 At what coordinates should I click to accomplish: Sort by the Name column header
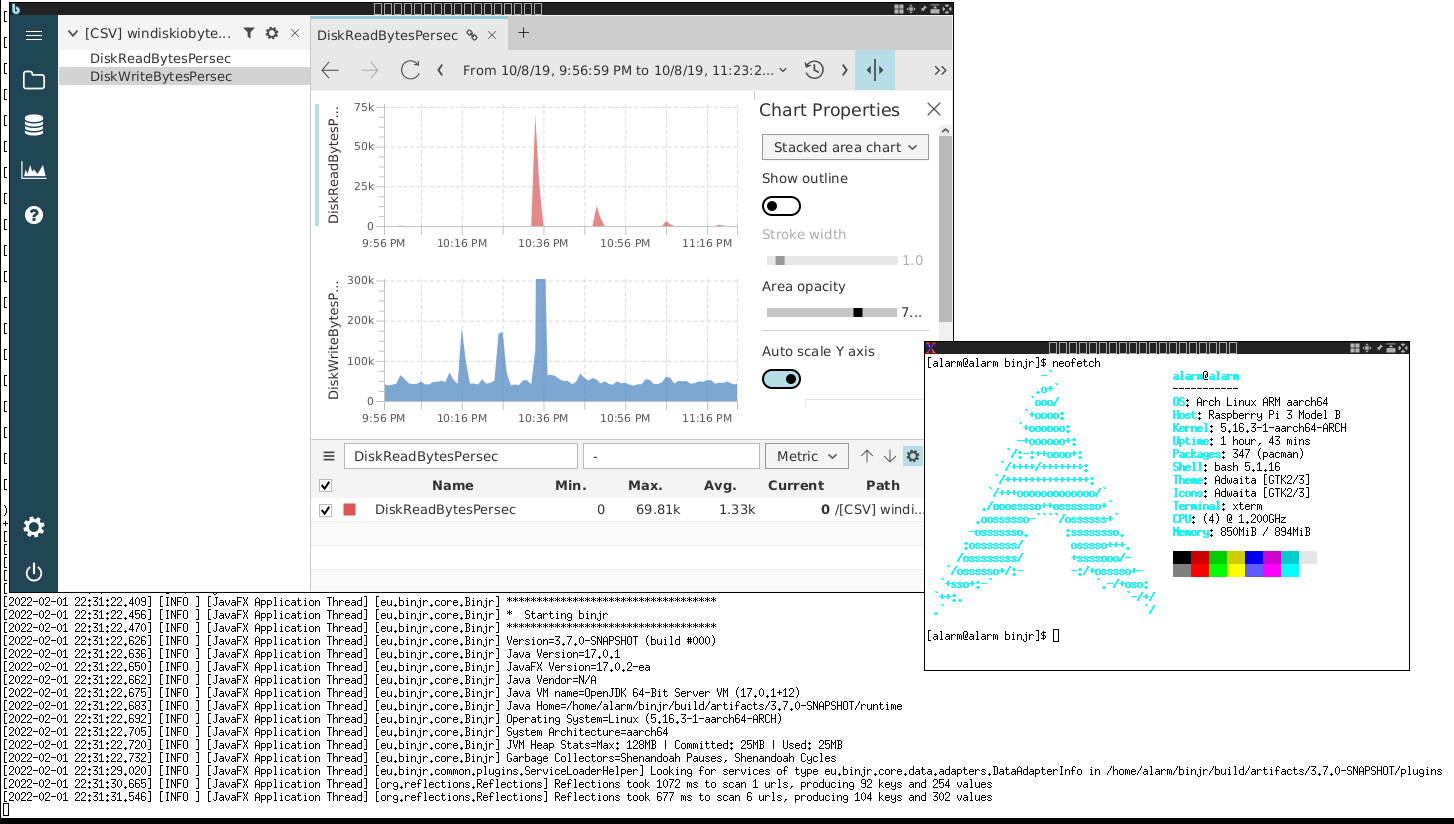click(x=452, y=485)
